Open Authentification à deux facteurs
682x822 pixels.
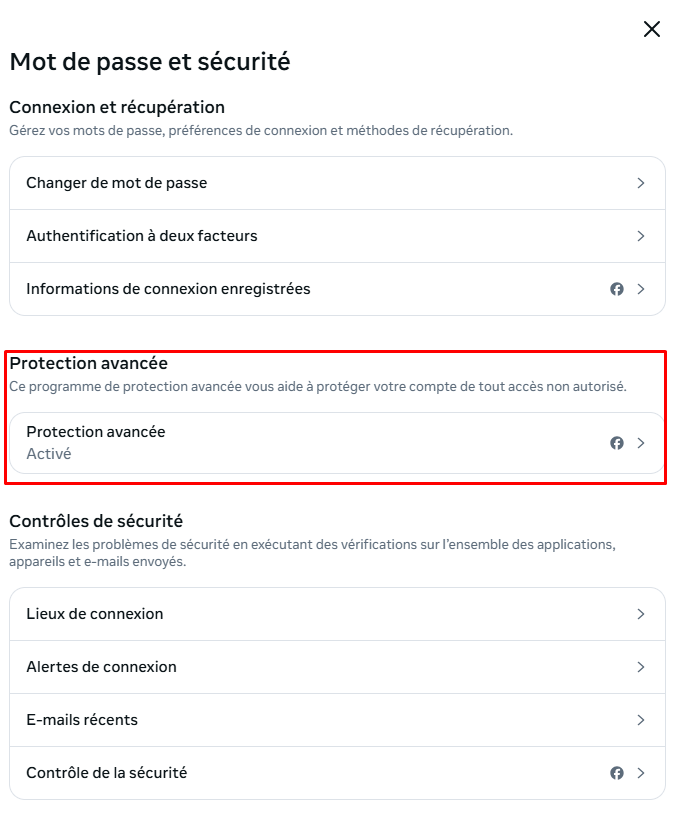[x=338, y=236]
